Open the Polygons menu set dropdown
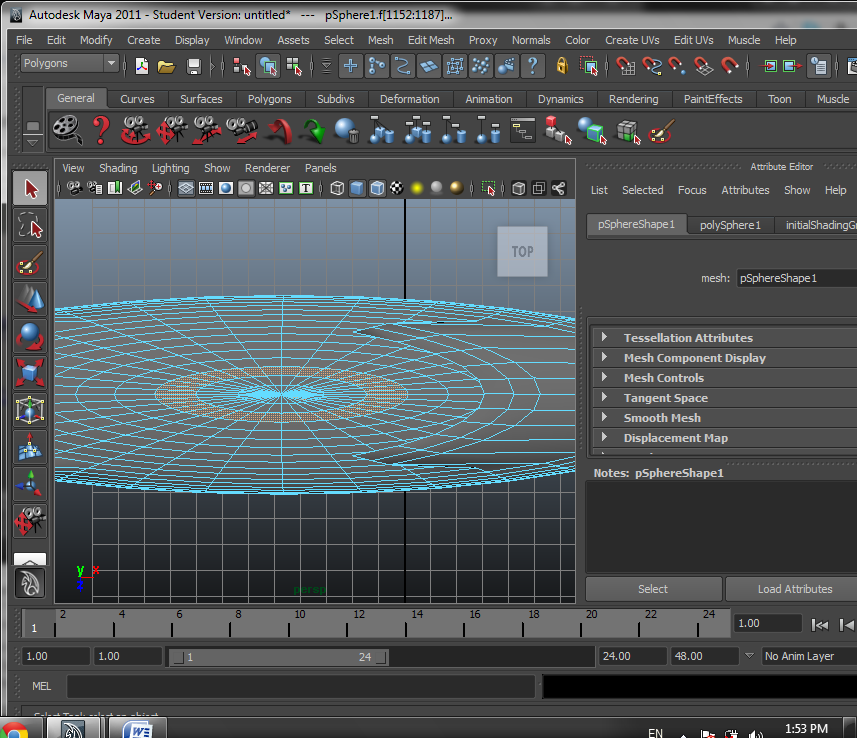The image size is (857, 738). click(x=69, y=63)
